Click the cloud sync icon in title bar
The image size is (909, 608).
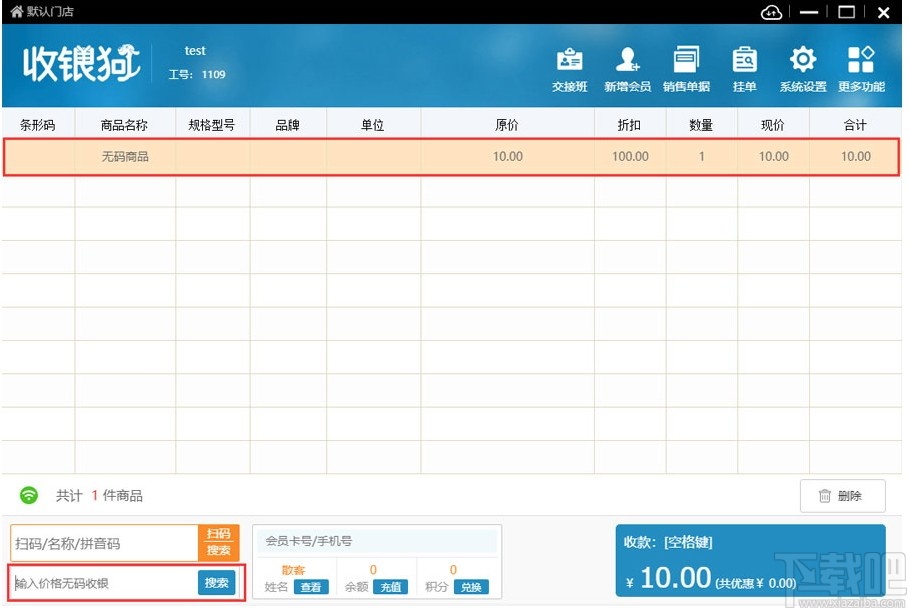771,12
